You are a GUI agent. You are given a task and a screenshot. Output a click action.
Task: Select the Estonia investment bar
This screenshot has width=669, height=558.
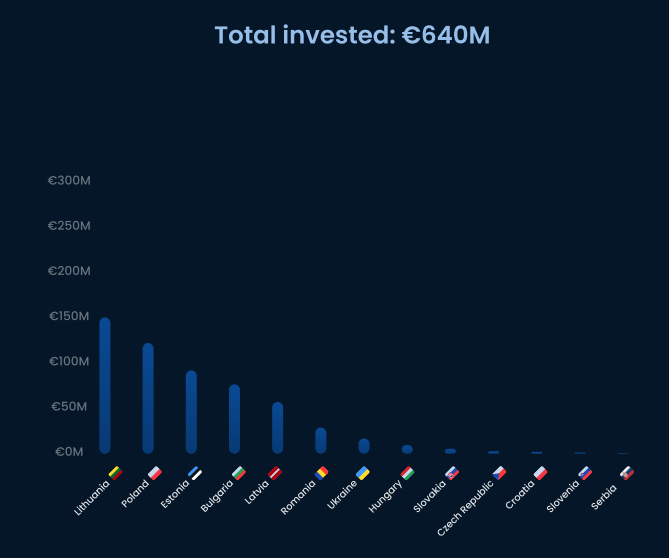[x=191, y=412]
